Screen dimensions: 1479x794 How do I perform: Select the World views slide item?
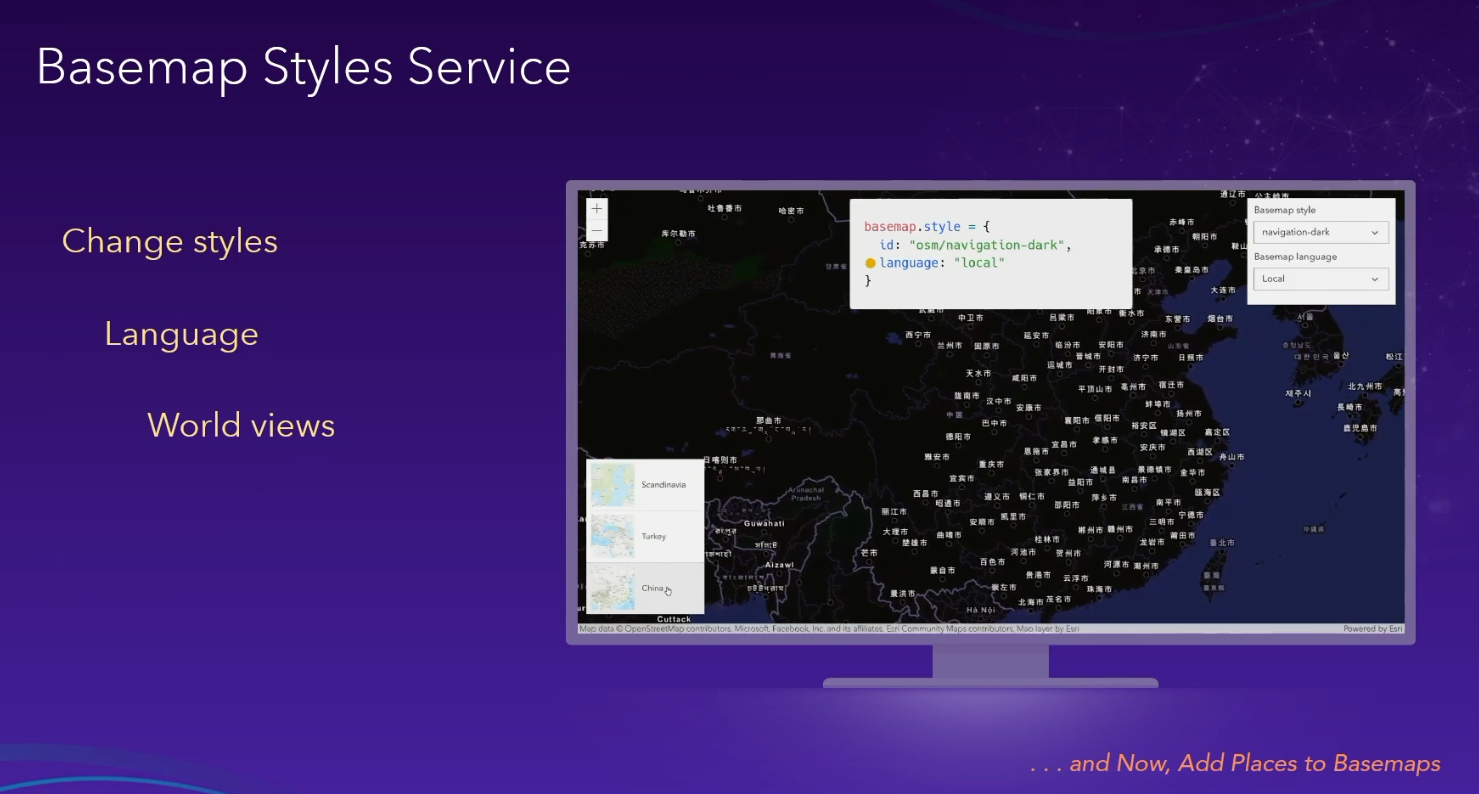tap(241, 424)
